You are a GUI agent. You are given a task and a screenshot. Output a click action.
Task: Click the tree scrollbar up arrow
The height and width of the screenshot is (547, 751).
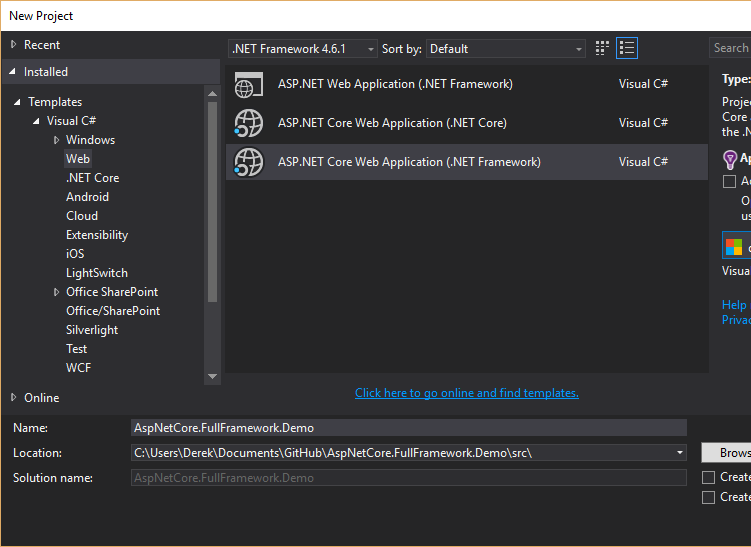click(x=213, y=93)
